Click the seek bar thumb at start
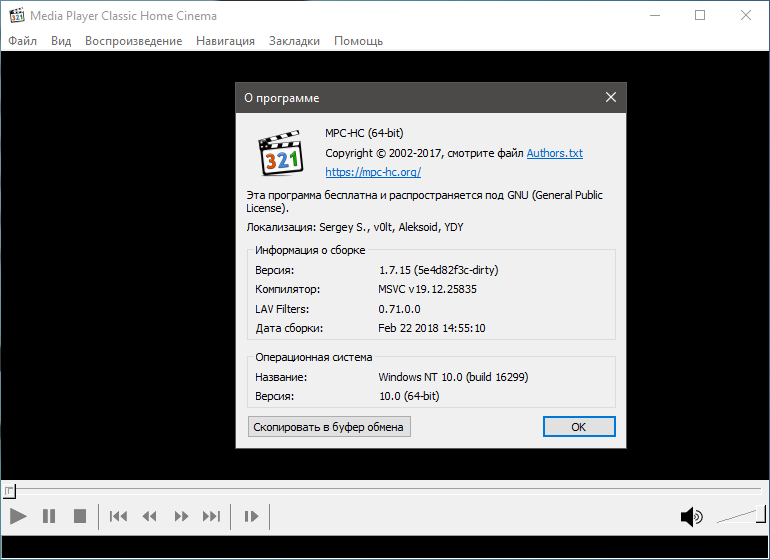The height and width of the screenshot is (560, 770). tap(9, 491)
